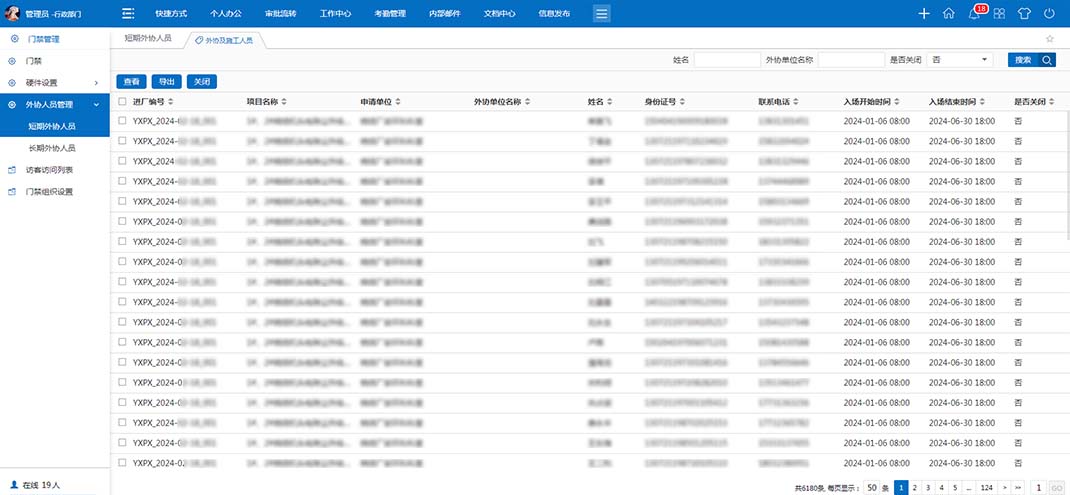Check the first row's checkbox
1070x495 pixels.
click(x=122, y=121)
